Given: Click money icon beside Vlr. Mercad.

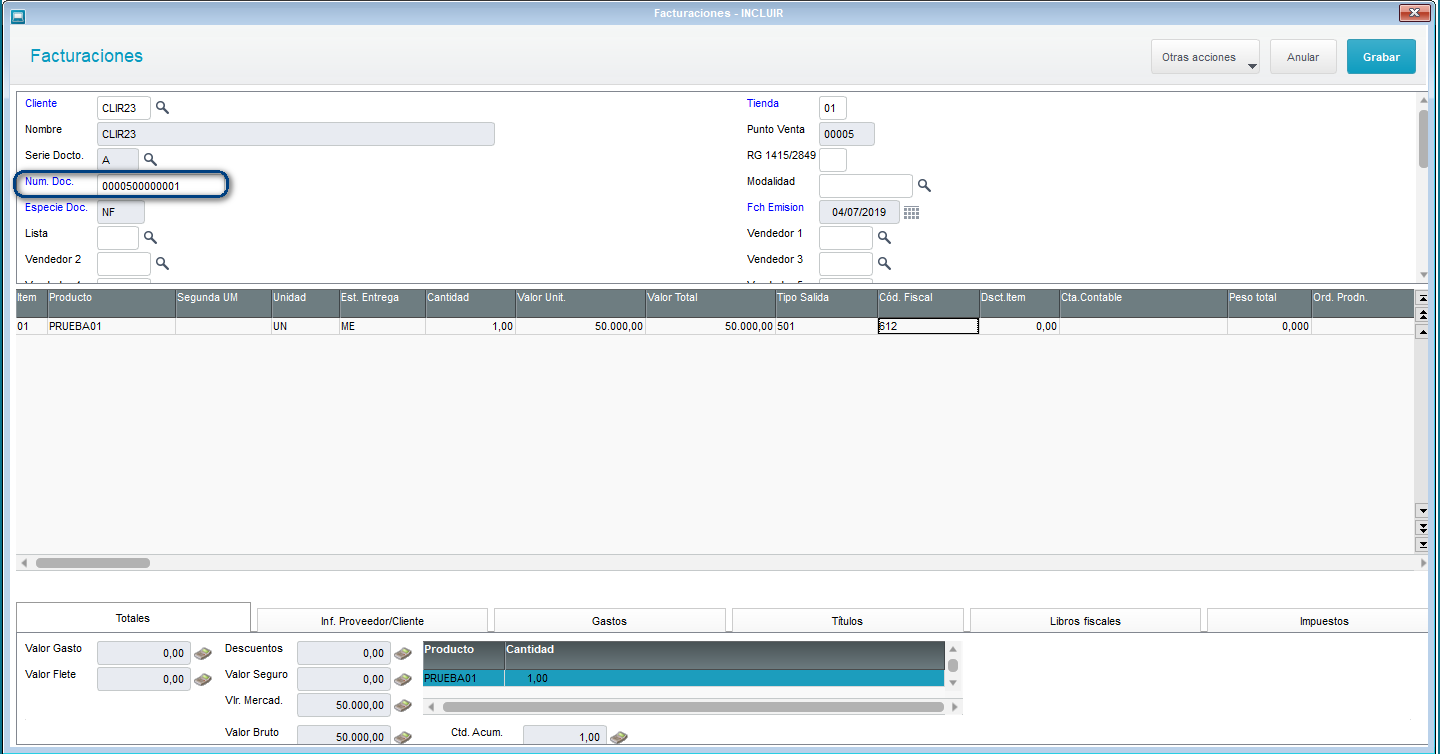Looking at the screenshot, I should tap(403, 705).
